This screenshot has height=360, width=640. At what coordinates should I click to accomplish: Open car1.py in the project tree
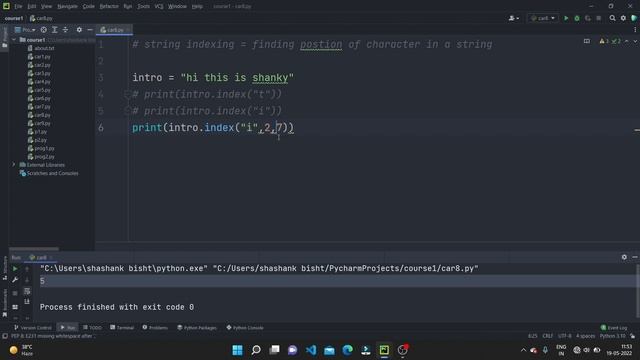[x=39, y=57]
